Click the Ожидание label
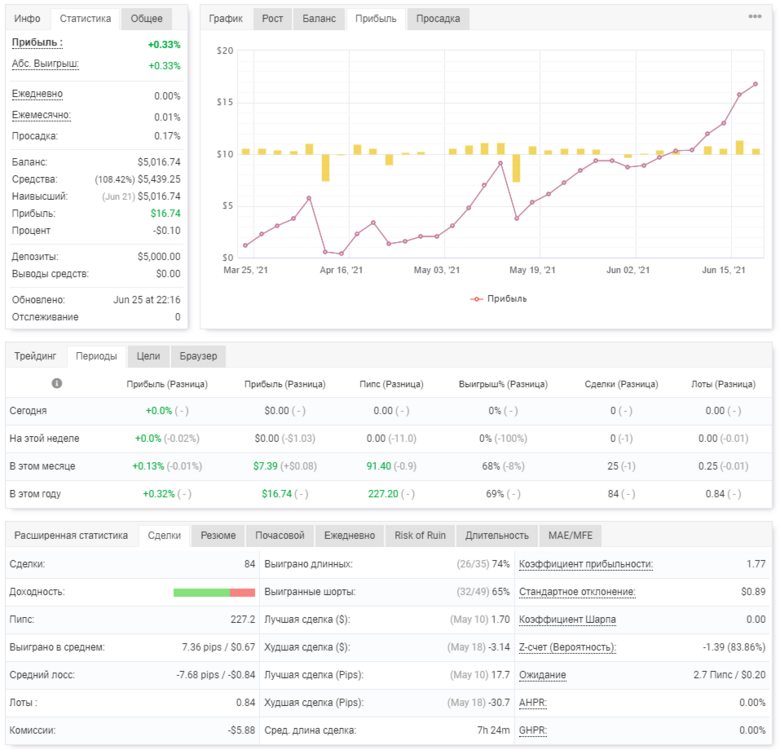780x750 pixels. click(x=542, y=675)
